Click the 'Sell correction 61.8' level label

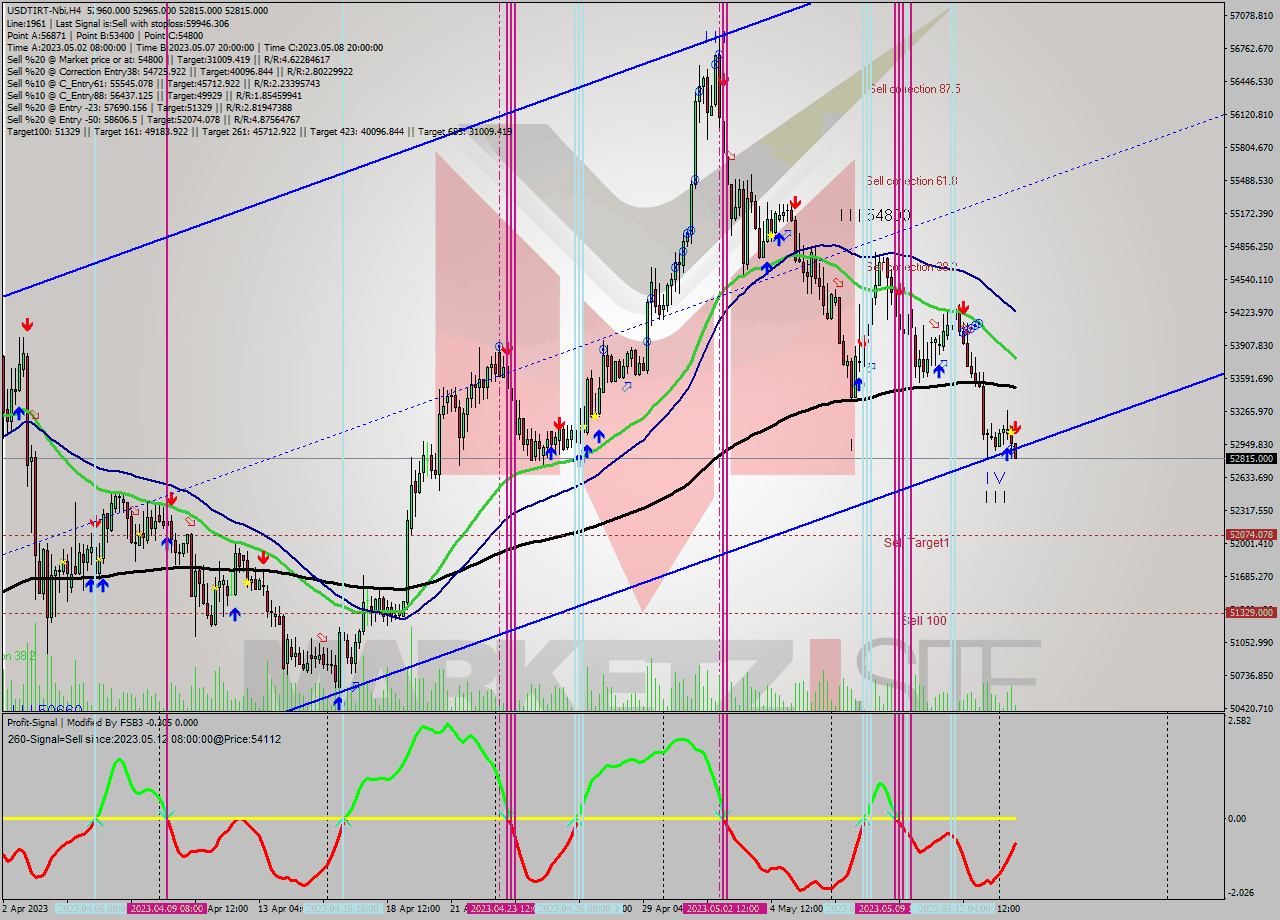[912, 181]
